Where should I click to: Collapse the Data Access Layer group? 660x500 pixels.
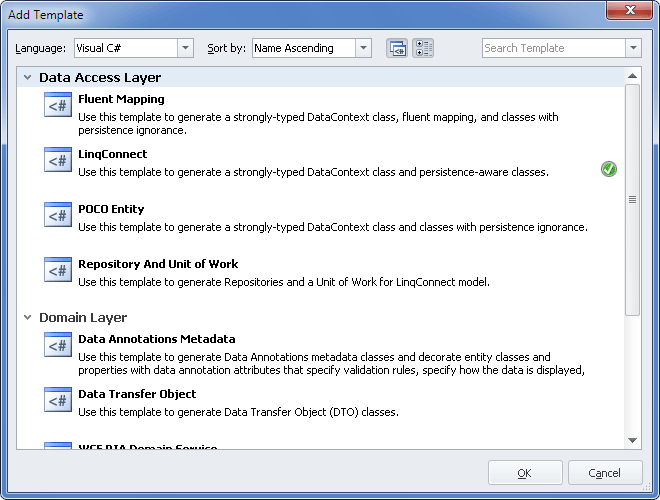(x=28, y=77)
